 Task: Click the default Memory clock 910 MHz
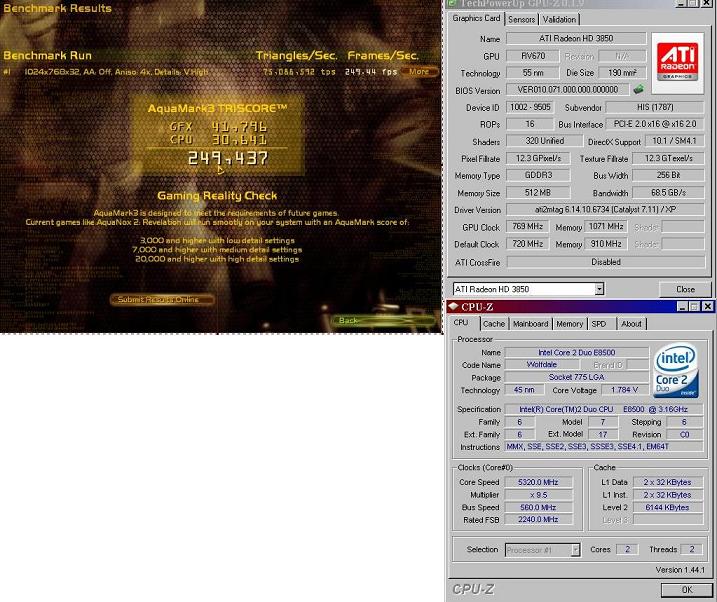(606, 244)
